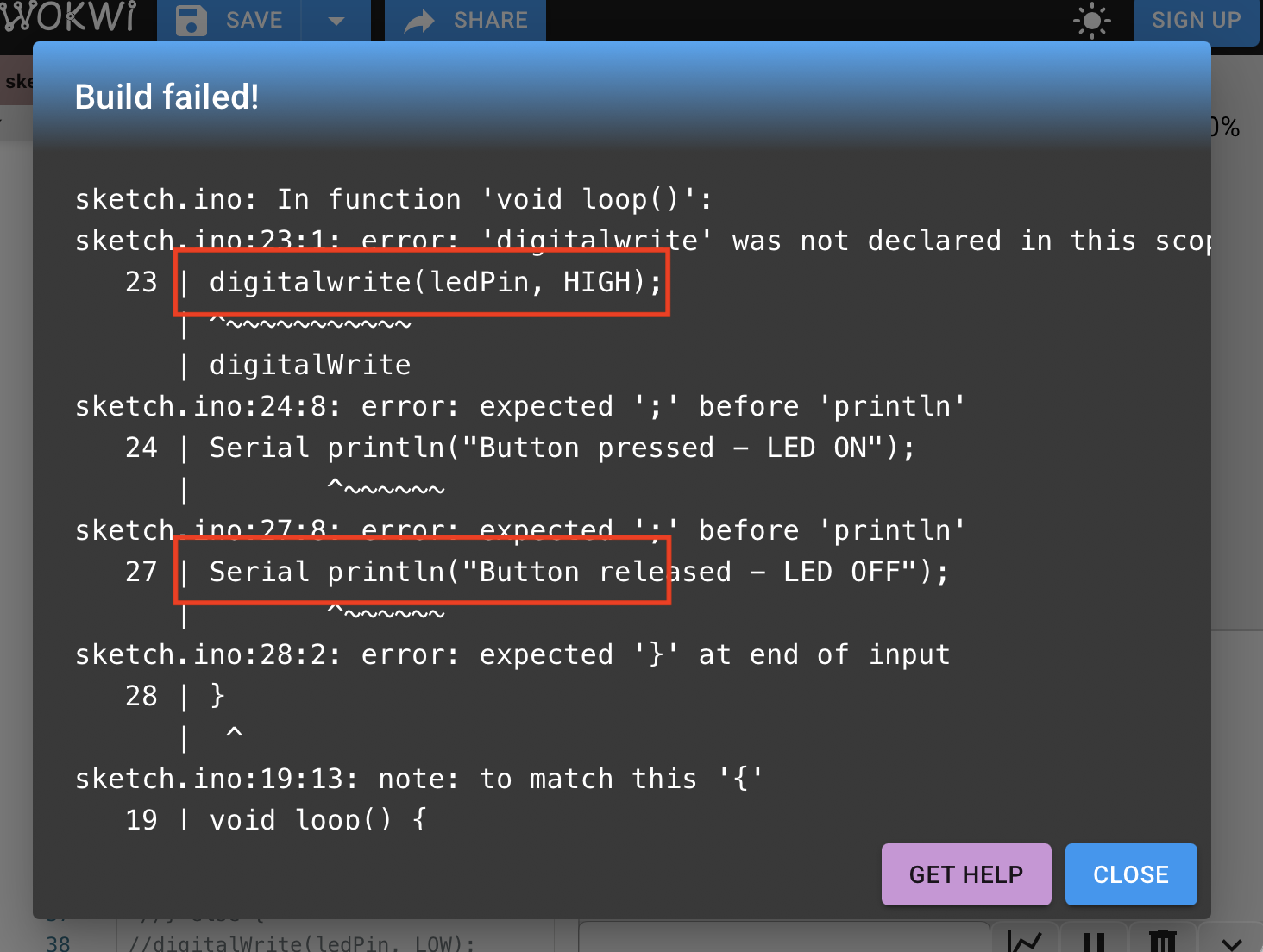Switch to the sketch file tab
This screenshot has height=952, width=1263.
tap(17, 82)
